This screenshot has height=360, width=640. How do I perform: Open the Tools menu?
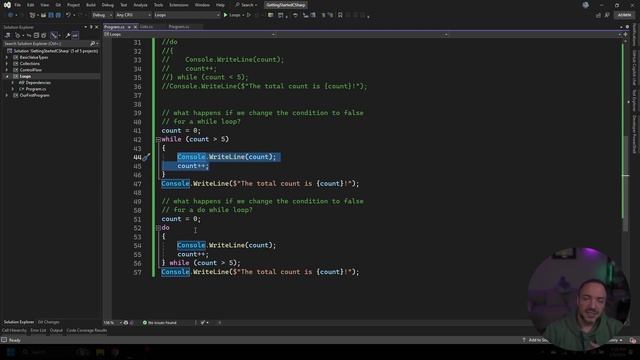point(158,5)
